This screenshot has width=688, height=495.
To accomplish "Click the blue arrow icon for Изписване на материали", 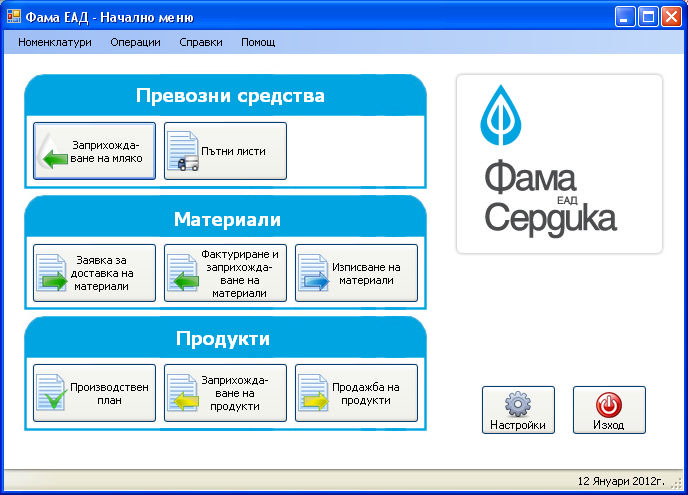I will pyautogui.click(x=314, y=273).
